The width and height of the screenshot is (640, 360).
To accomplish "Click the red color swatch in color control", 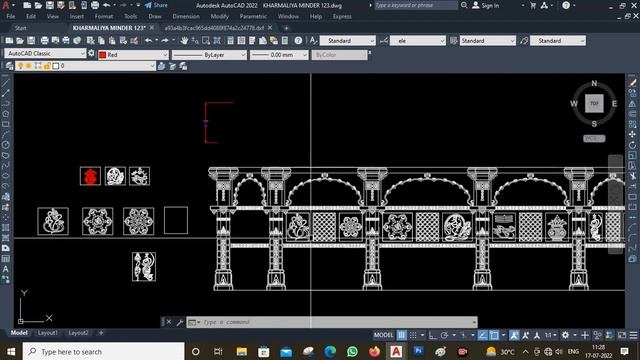I will [102, 55].
